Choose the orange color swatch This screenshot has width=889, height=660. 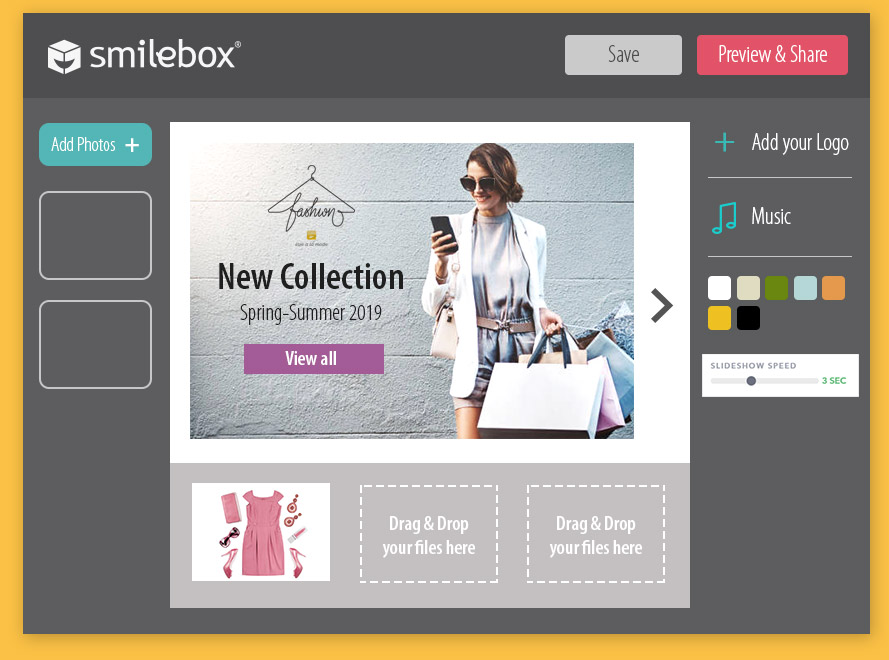click(833, 288)
